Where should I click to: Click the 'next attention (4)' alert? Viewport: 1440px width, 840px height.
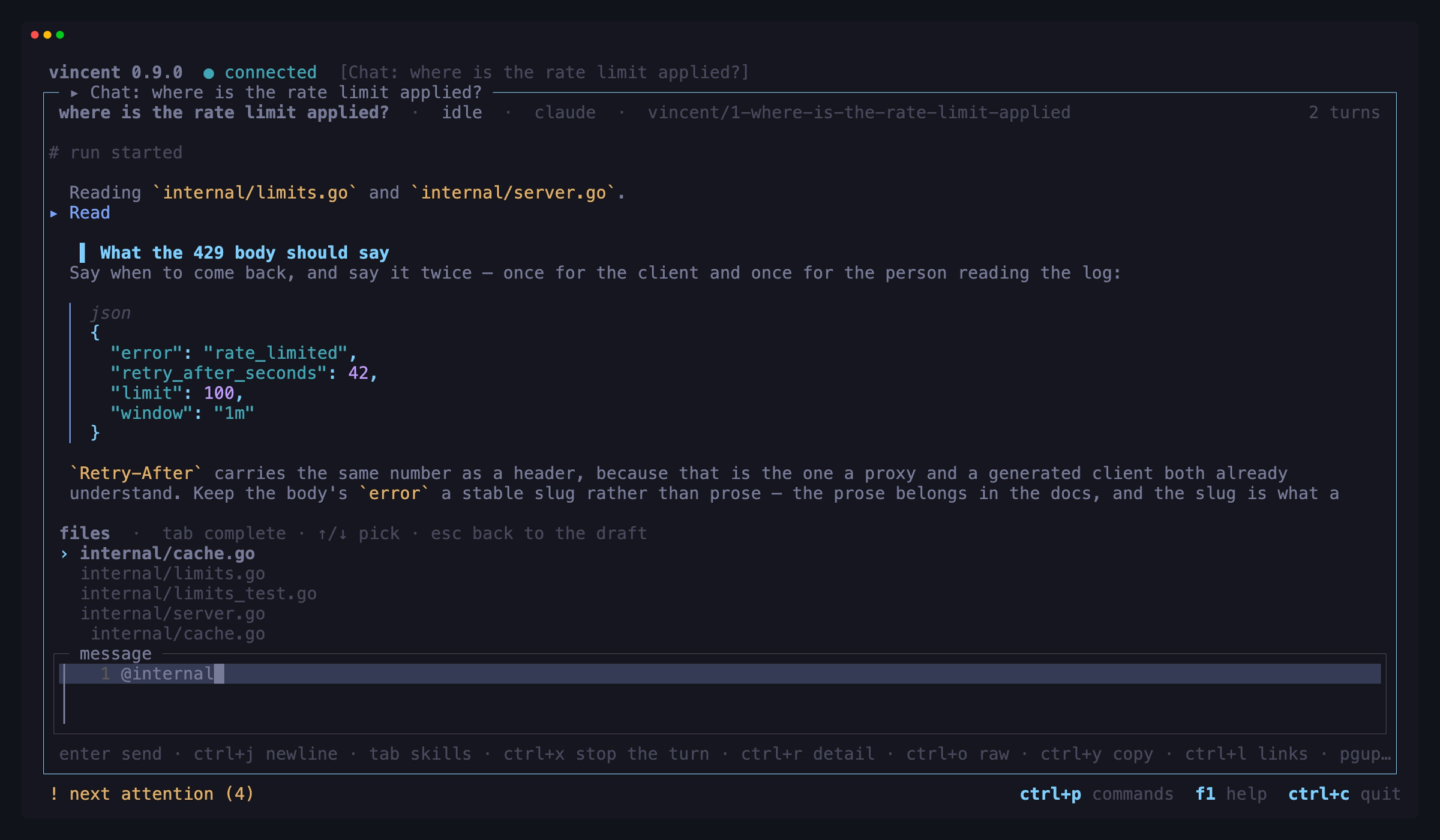click(152, 794)
